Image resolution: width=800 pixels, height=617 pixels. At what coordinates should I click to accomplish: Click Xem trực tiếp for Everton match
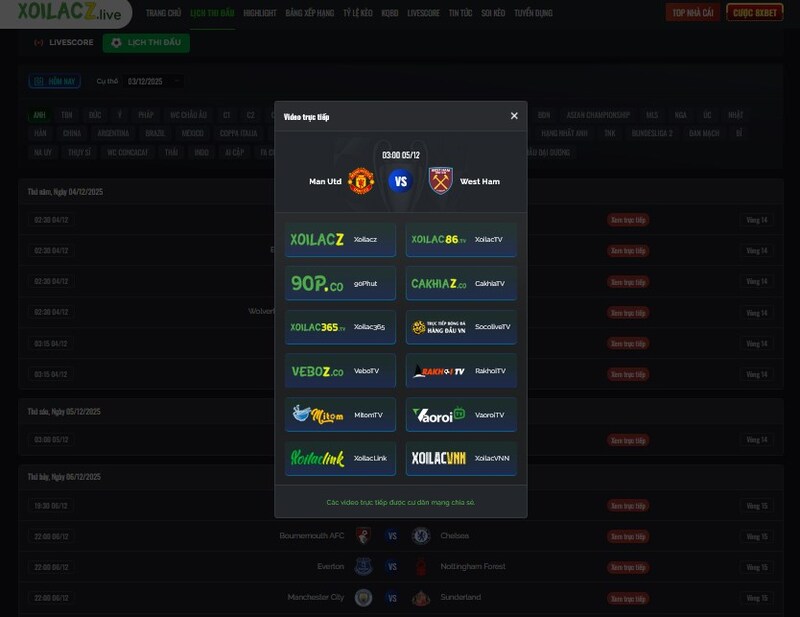(627, 567)
